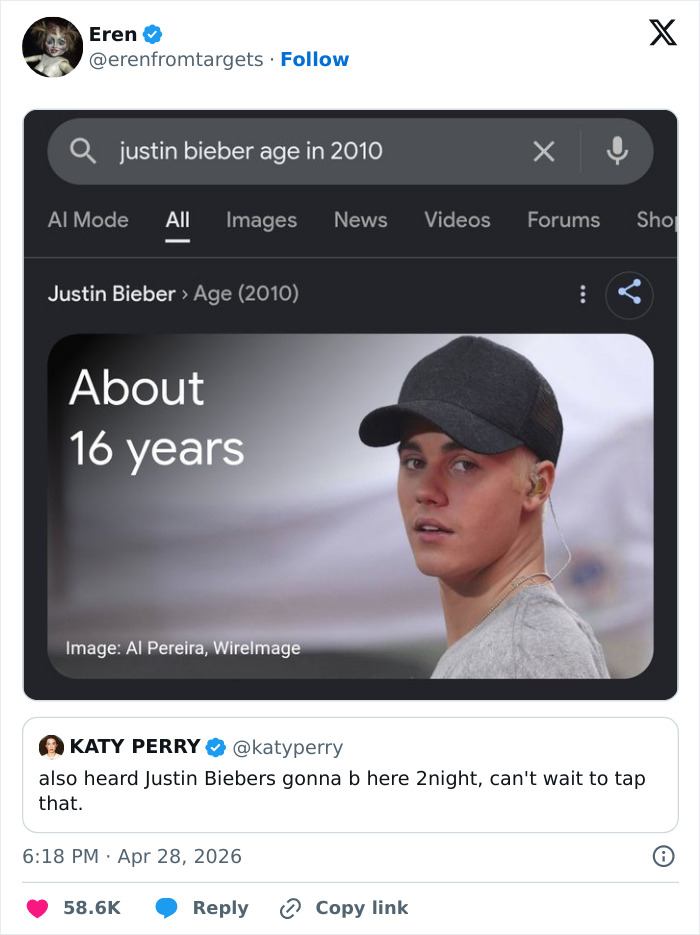This screenshot has width=700, height=935.
Task: Click Eren's profile avatar
Action: point(51,46)
